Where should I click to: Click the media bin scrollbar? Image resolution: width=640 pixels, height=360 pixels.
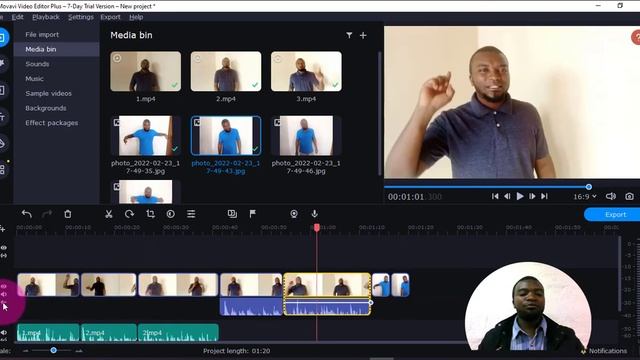(x=380, y=113)
